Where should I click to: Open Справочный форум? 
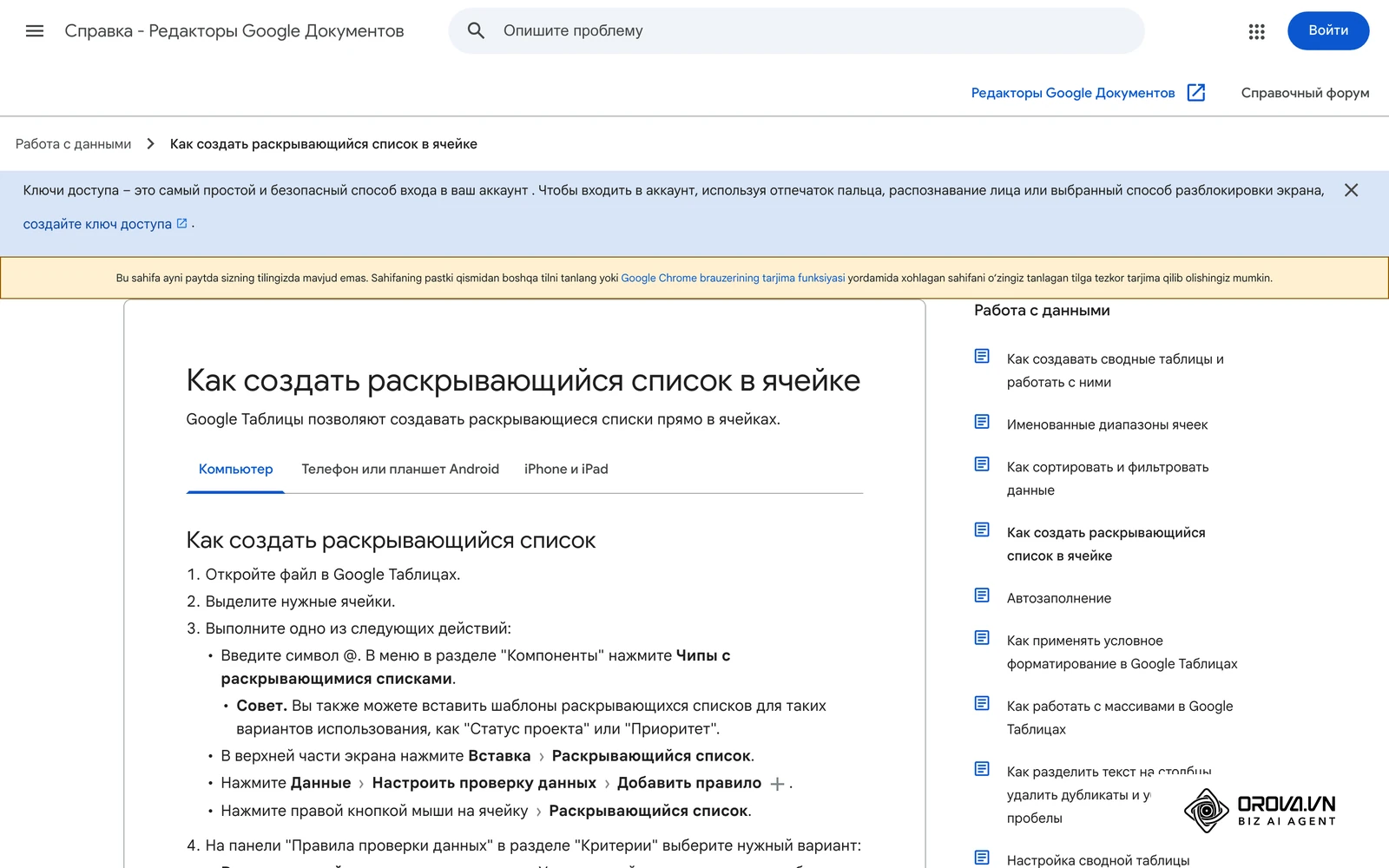point(1305,93)
